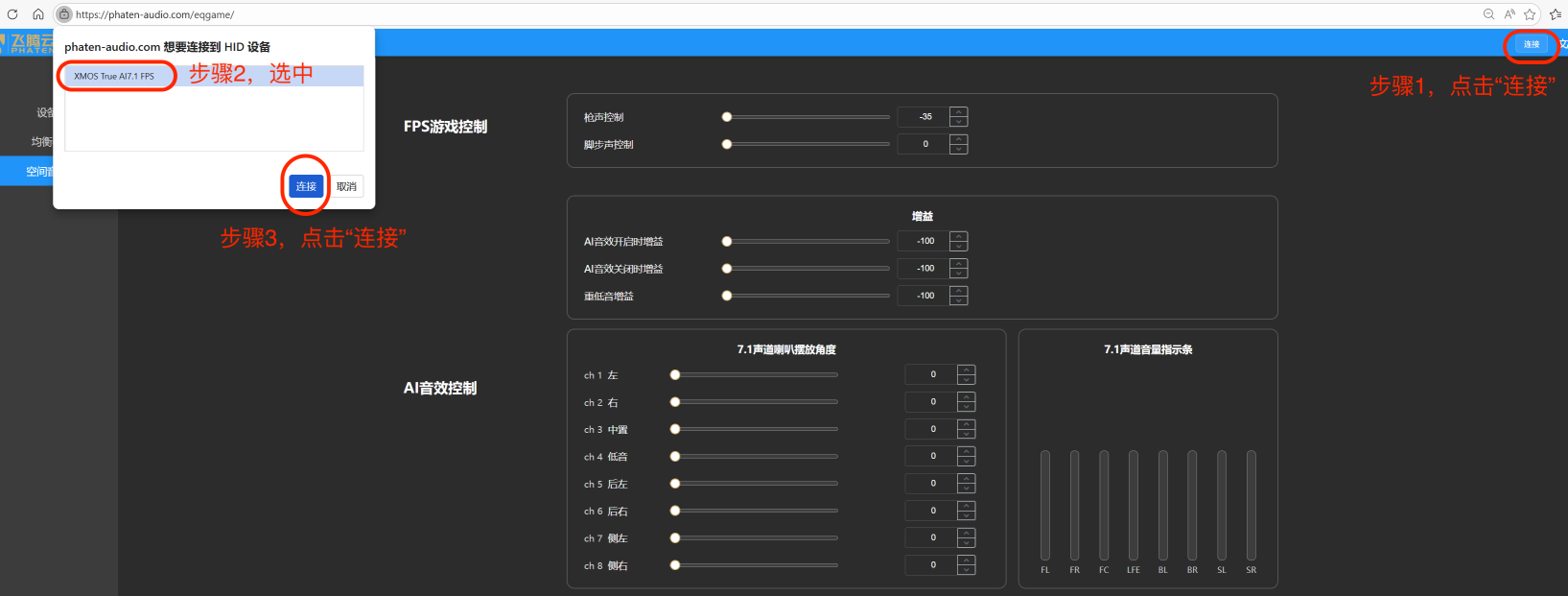This screenshot has height=596, width=1568.
Task: Click the 重低音增益 slider track
Action: (x=806, y=296)
